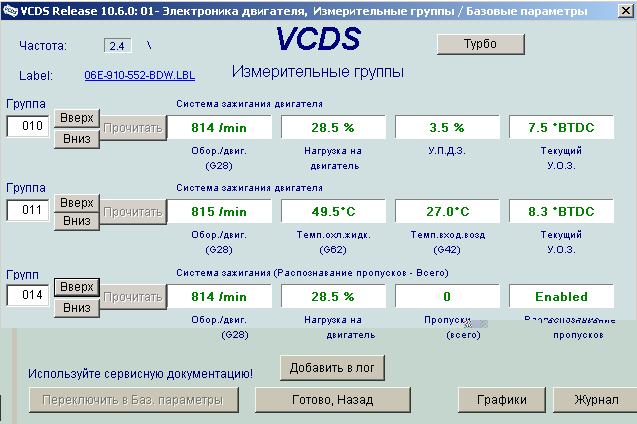Select the 8.3 °BTDC value
Screen dimensions: 637x424
tap(561, 212)
